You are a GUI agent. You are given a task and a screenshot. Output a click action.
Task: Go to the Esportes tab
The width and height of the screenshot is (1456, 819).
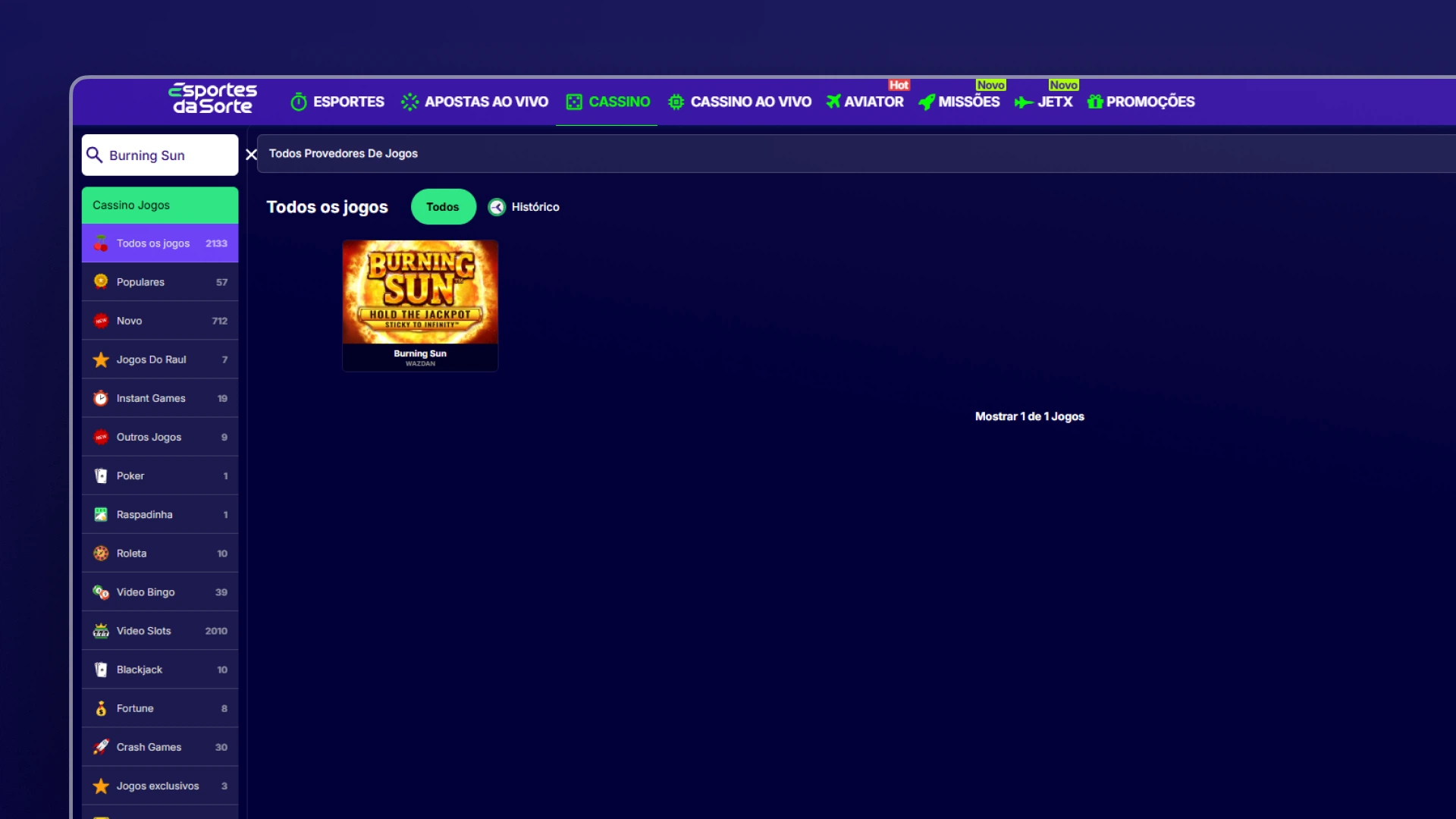pos(337,102)
